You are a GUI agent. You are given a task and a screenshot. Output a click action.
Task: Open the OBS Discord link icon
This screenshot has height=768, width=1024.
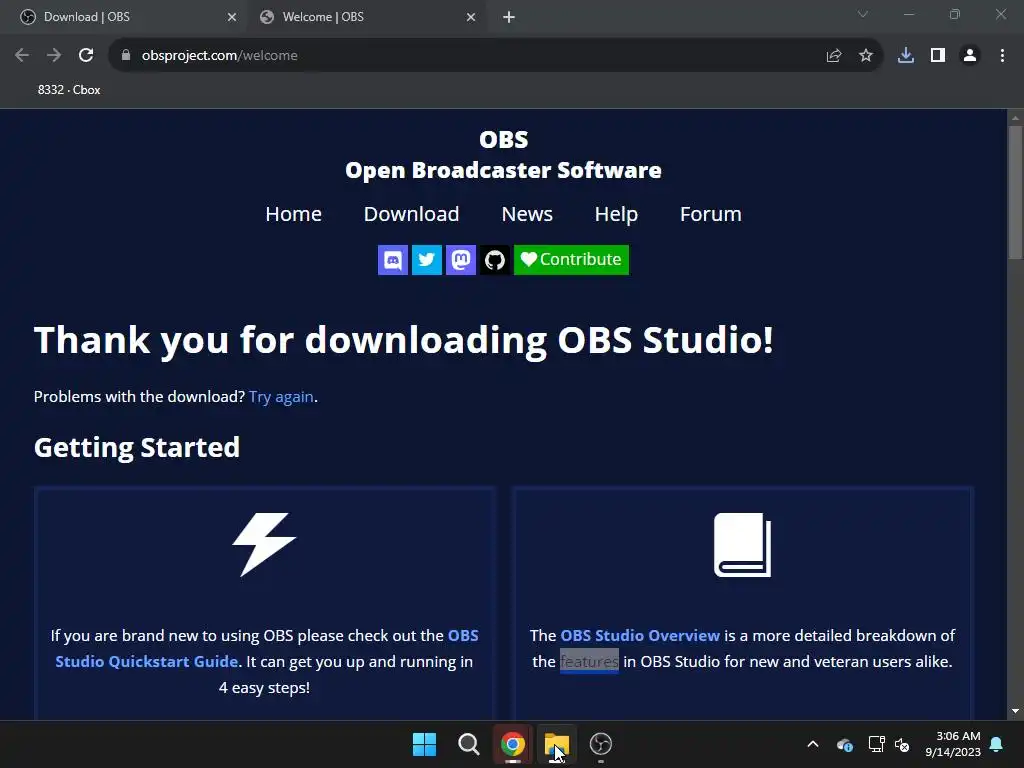(x=392, y=260)
